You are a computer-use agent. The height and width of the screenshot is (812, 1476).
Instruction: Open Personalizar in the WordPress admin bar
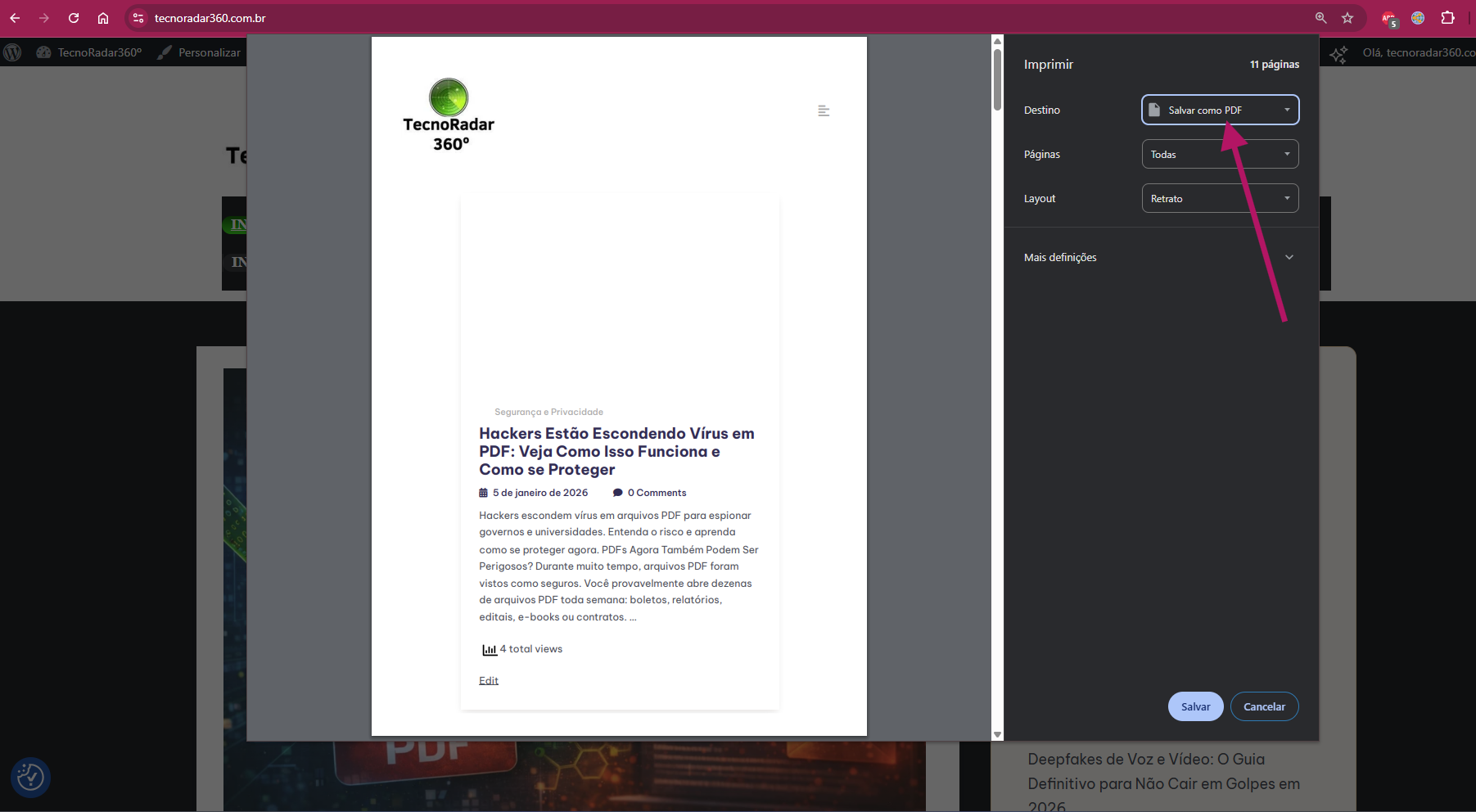point(200,52)
